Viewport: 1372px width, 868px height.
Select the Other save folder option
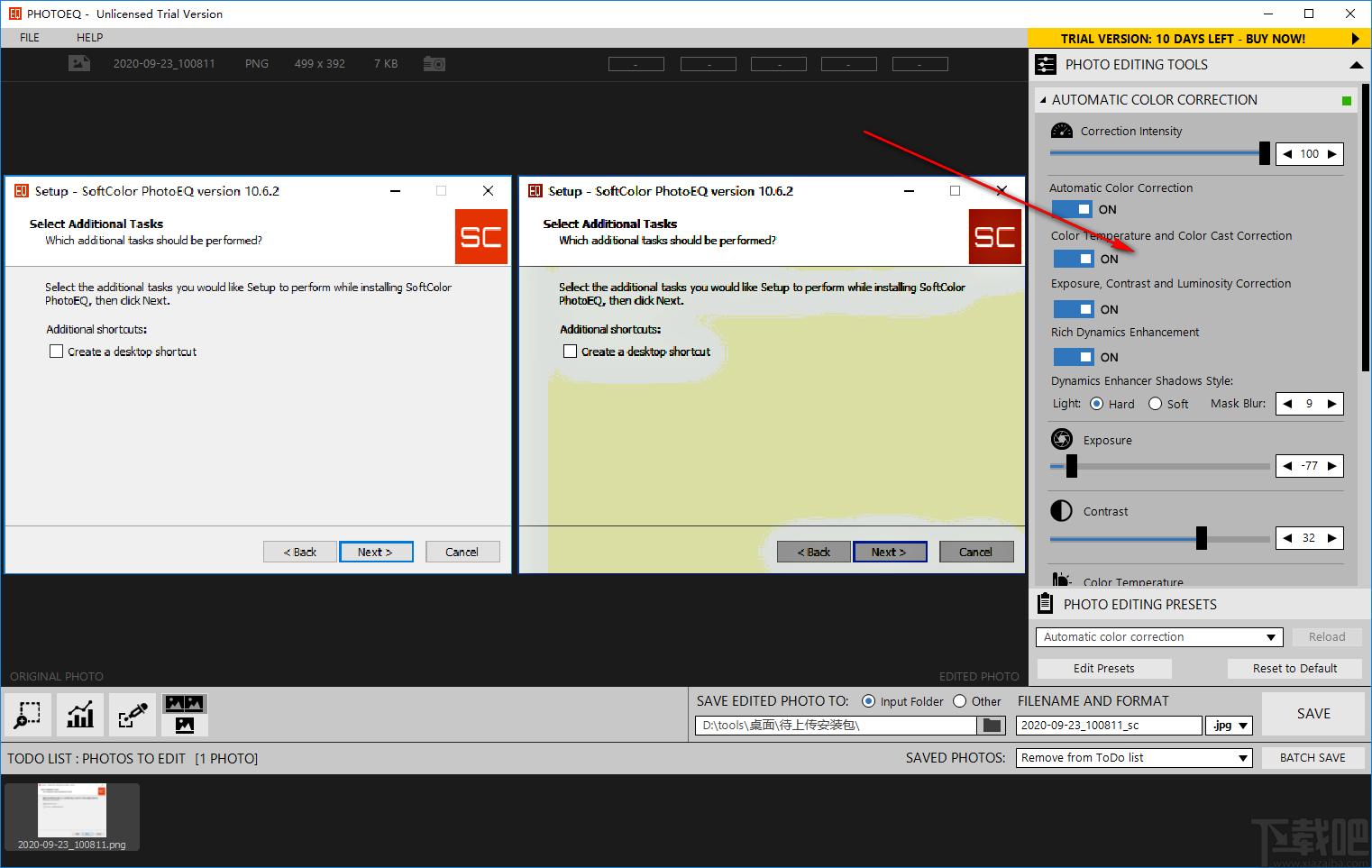tap(960, 701)
